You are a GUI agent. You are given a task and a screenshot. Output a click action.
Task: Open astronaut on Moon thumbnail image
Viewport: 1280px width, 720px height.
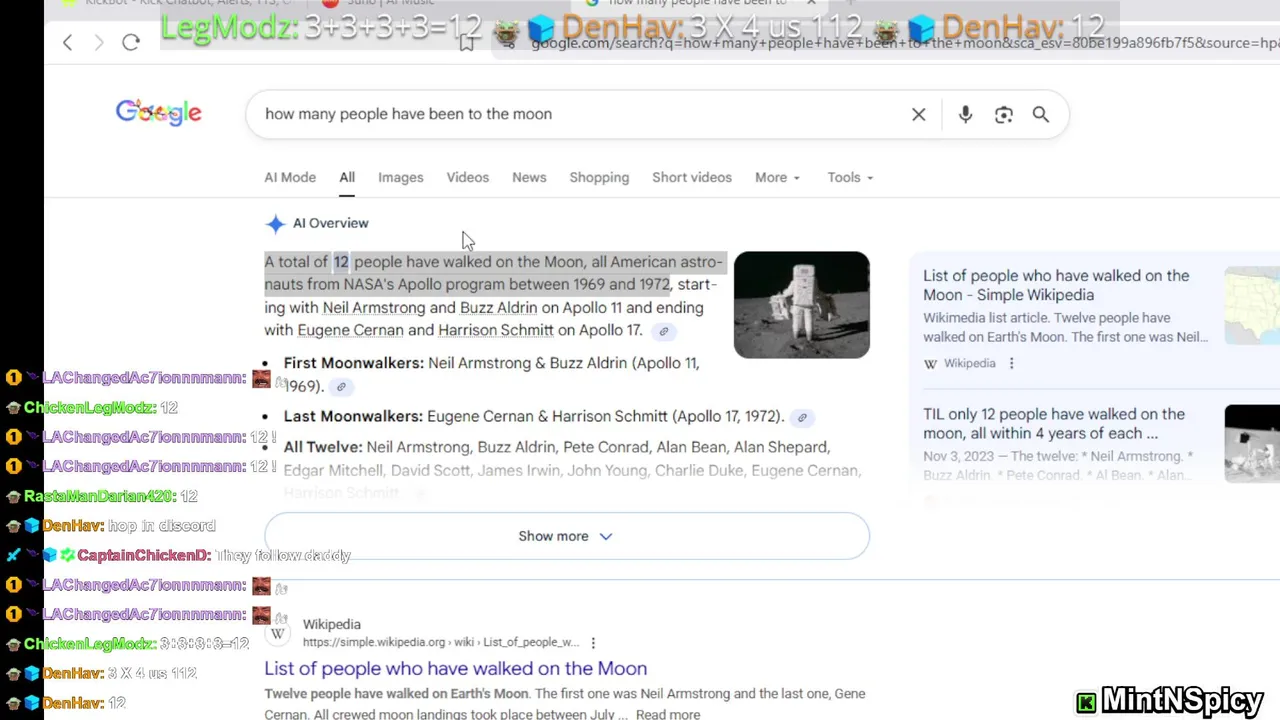(802, 305)
